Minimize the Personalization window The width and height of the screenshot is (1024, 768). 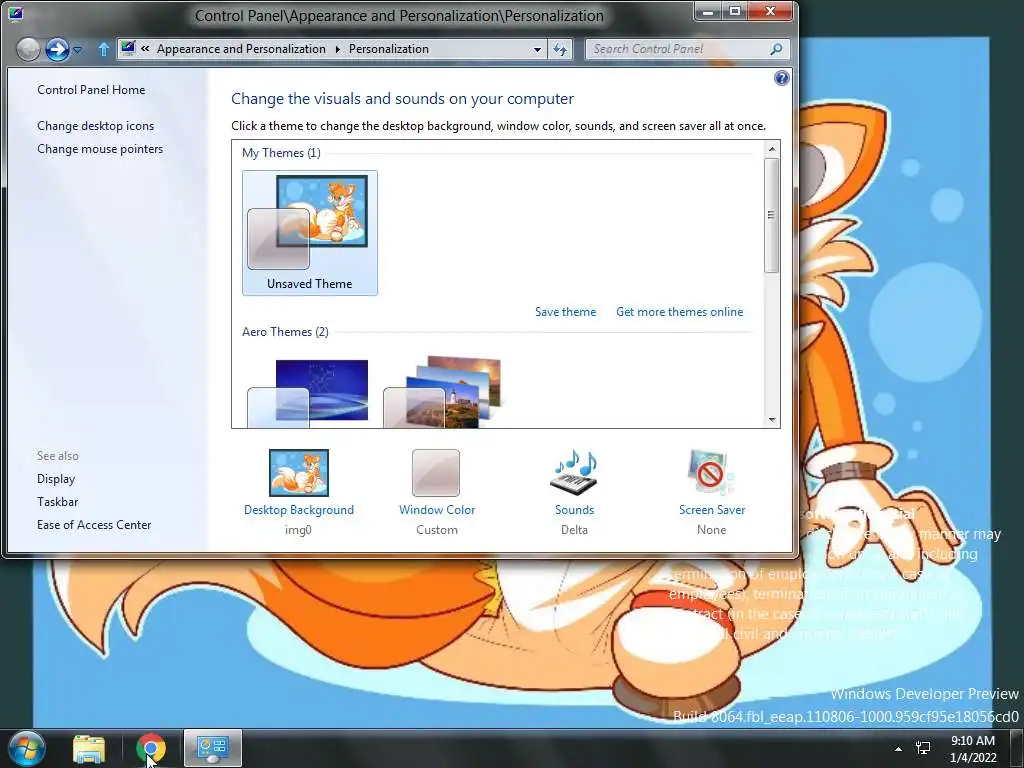coord(708,11)
